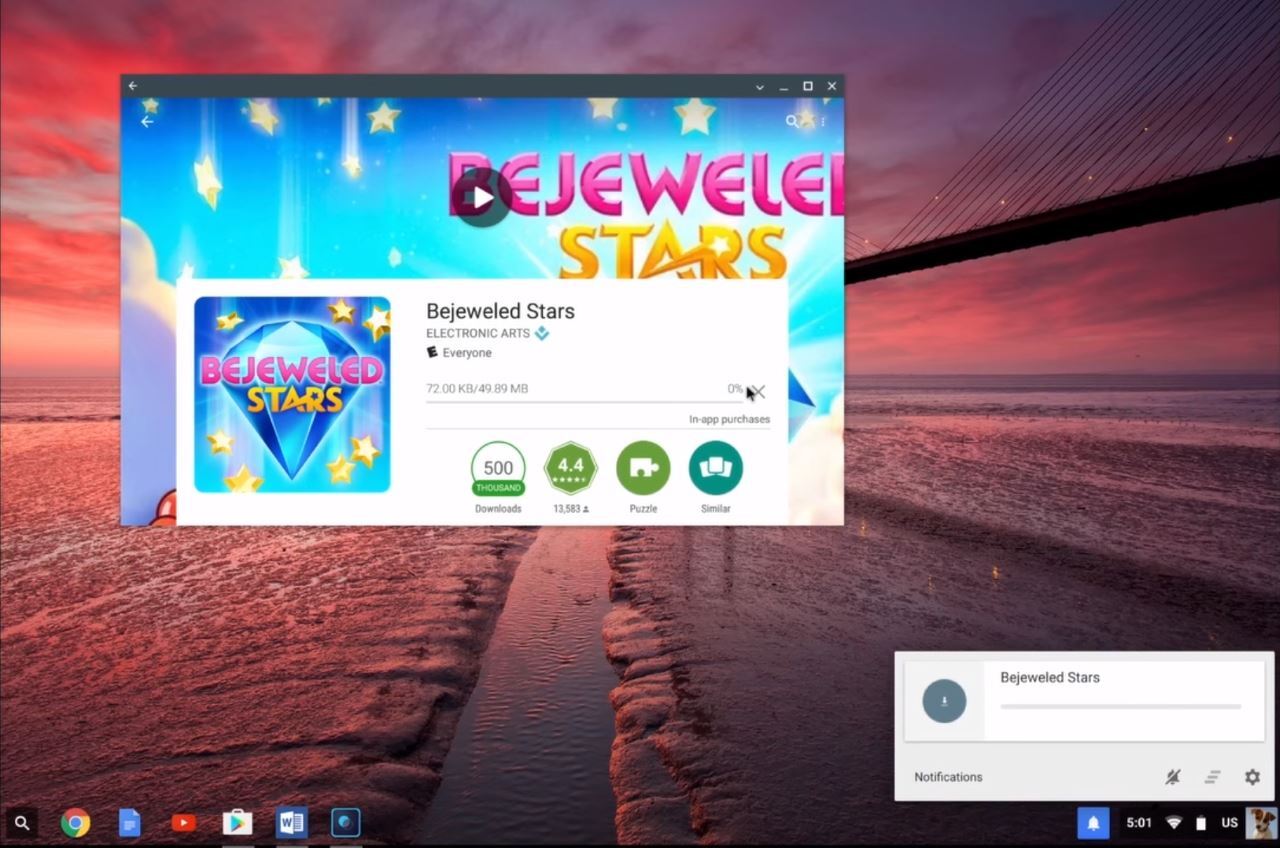
Task: Open notification settings gear
Action: 1252,777
